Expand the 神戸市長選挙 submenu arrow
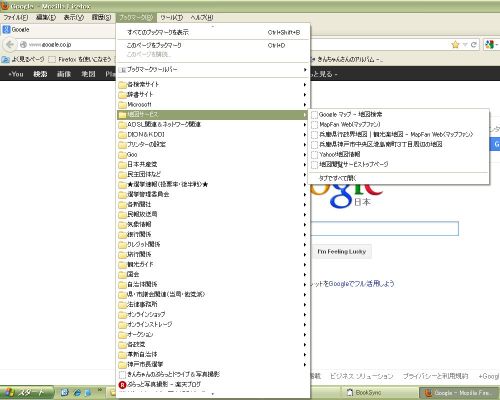This screenshot has height=400, width=500. (x=305, y=365)
